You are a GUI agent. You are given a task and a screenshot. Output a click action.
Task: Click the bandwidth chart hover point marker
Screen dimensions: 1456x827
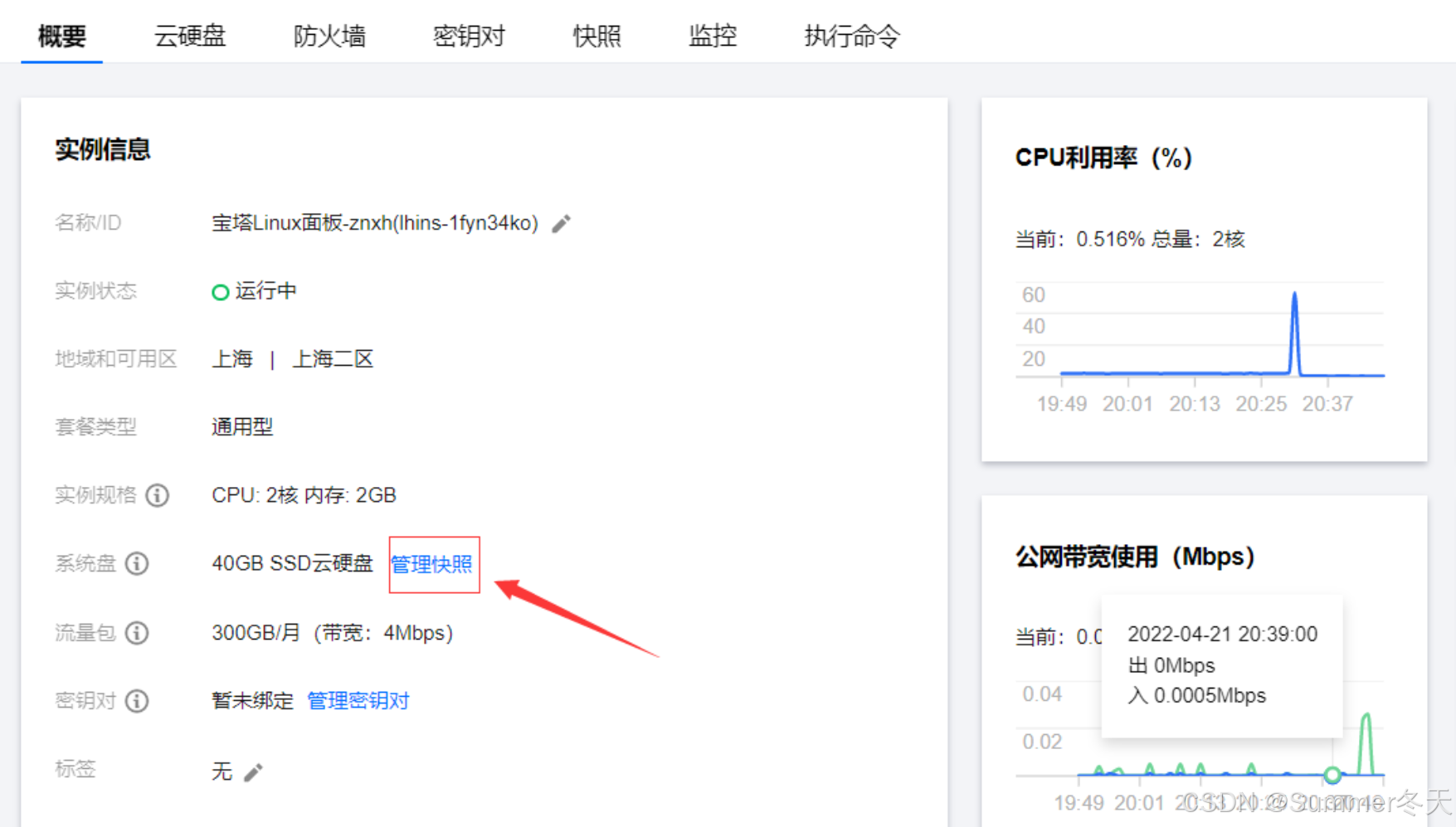tap(1332, 775)
